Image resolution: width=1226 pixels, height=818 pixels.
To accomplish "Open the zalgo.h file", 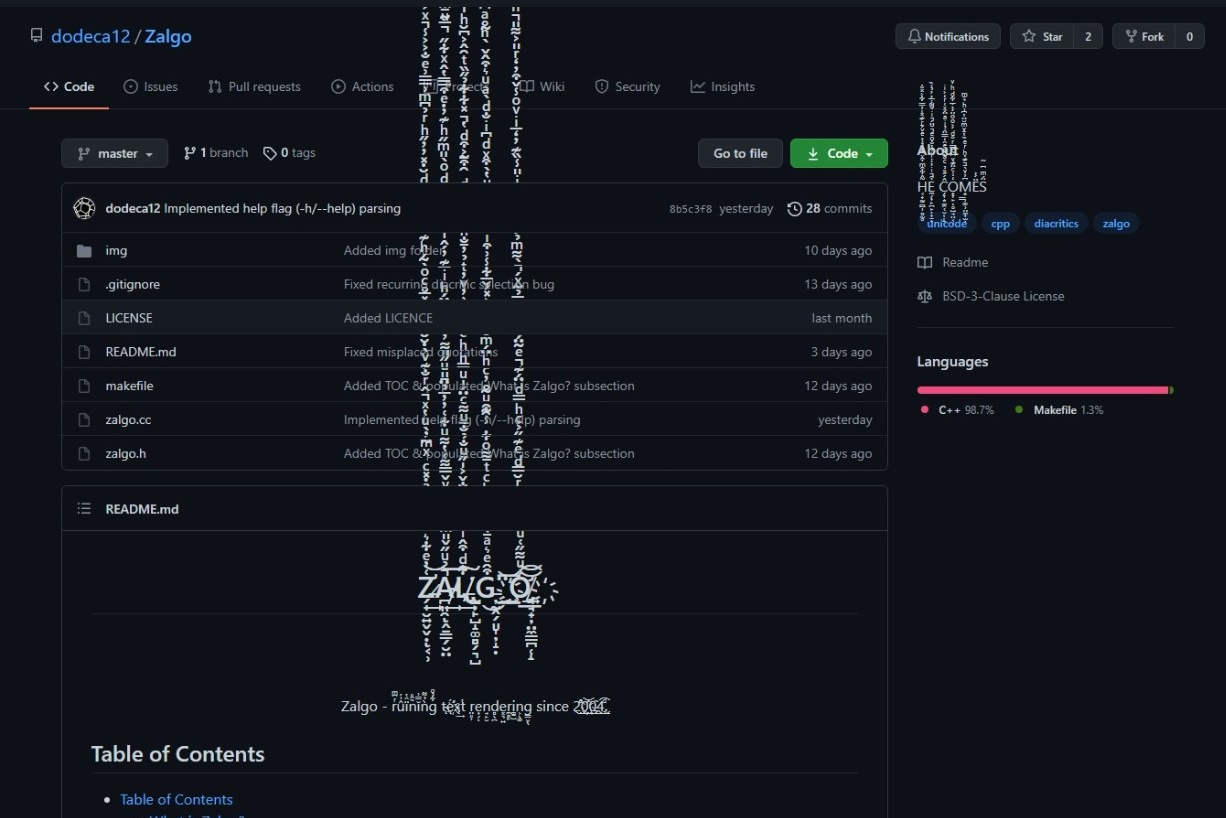I will (126, 454).
